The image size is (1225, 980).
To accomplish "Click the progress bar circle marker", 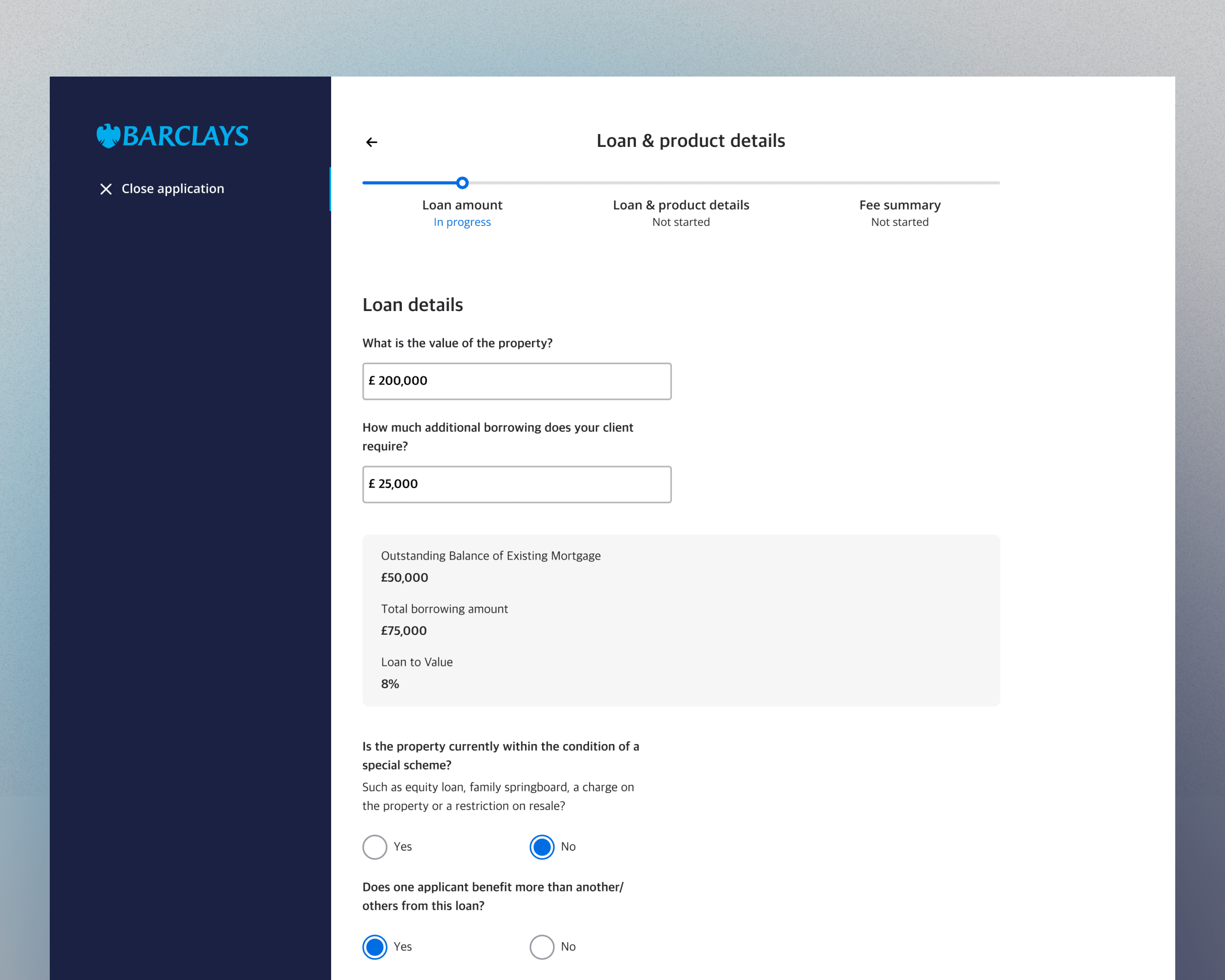I will point(463,183).
